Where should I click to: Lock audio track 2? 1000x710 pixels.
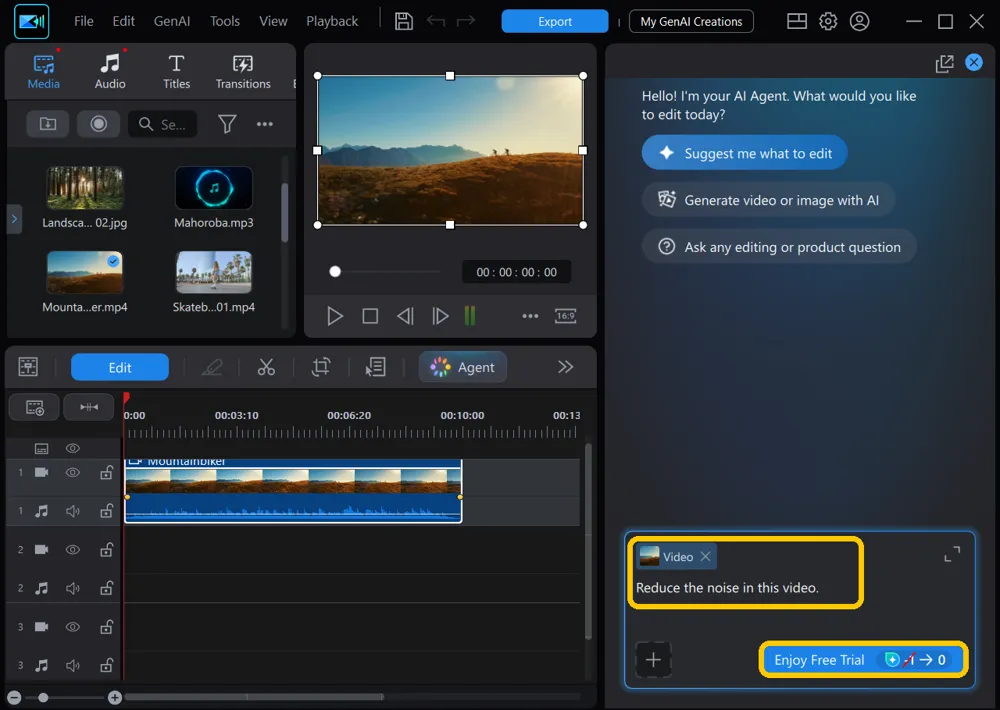point(107,588)
